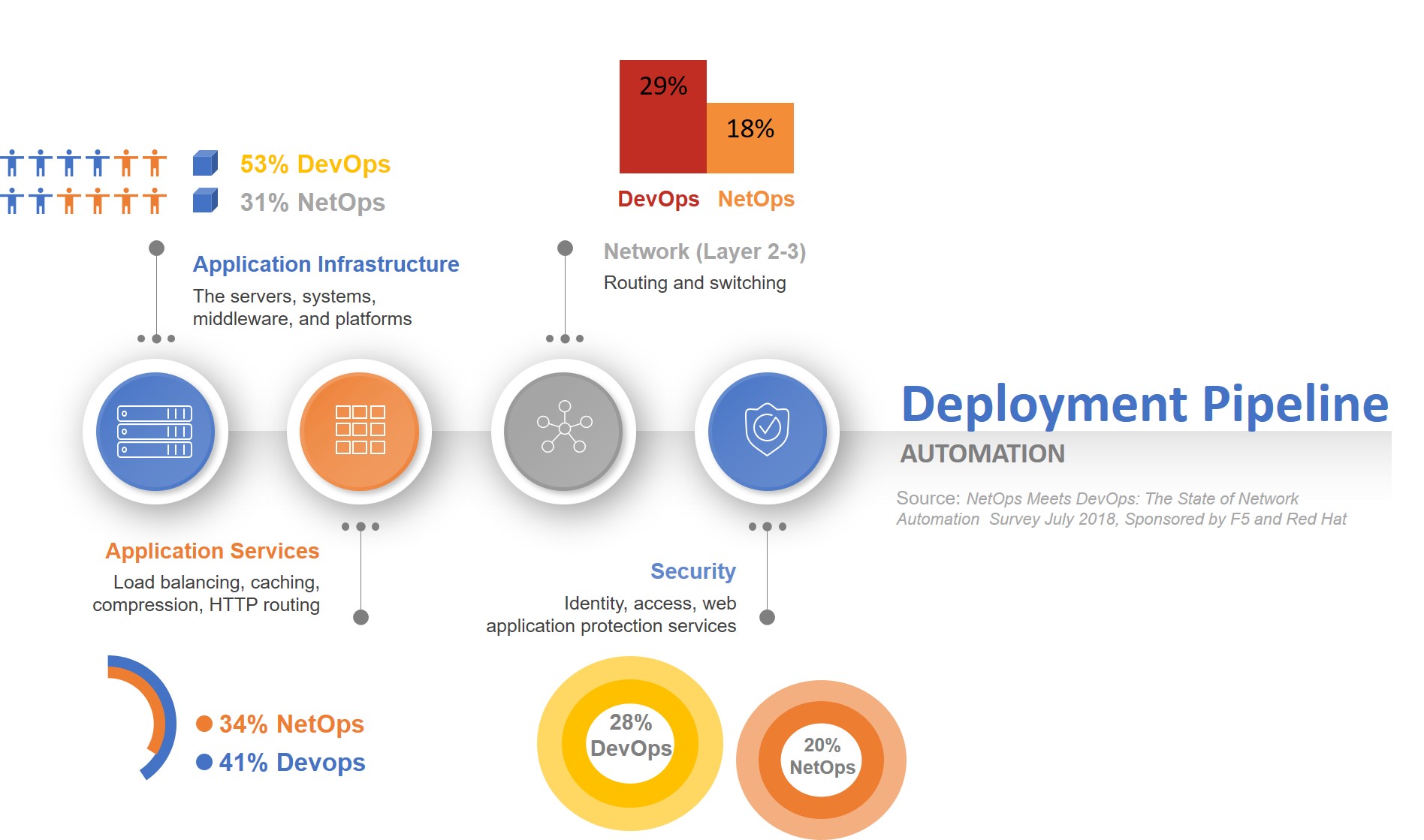Click the blue dot beside 41% Devops
The width and height of the screenshot is (1424, 840).
tap(204, 762)
